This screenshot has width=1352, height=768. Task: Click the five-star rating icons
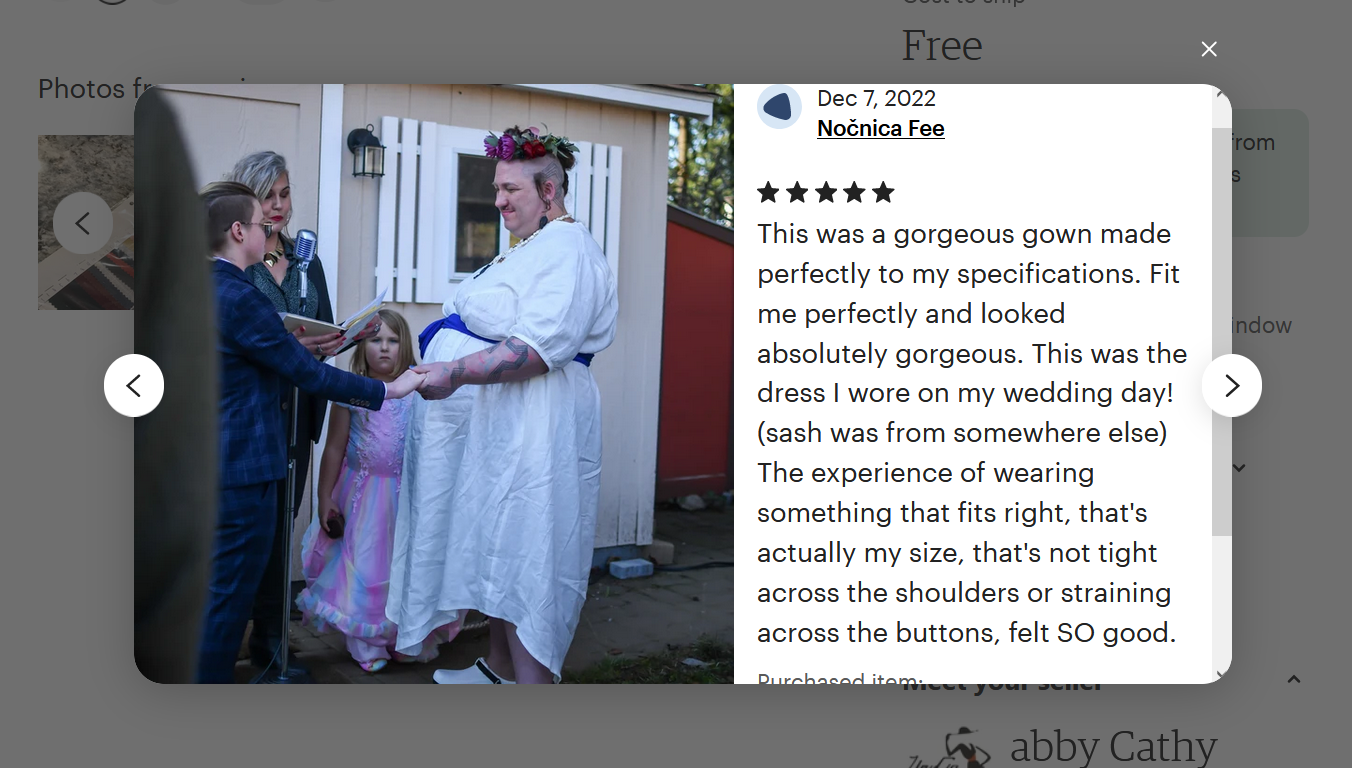[x=826, y=192]
